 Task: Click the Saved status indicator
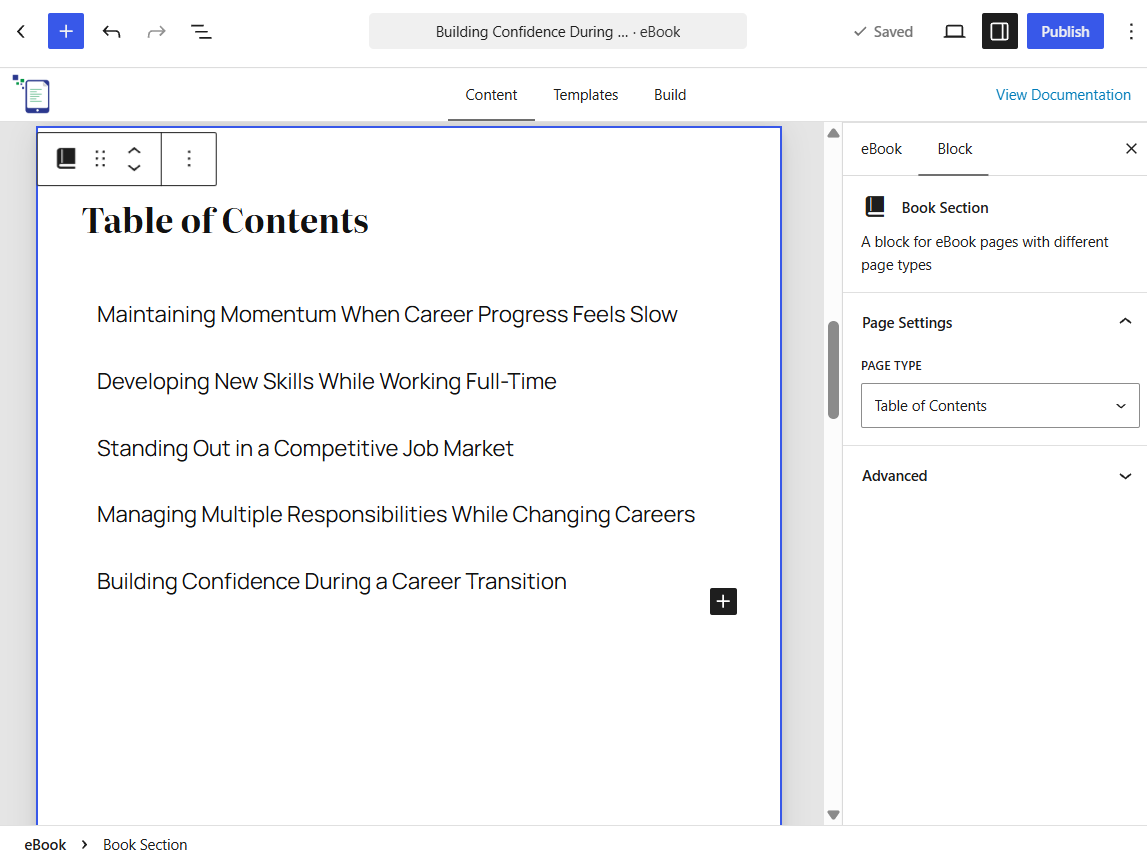click(883, 31)
